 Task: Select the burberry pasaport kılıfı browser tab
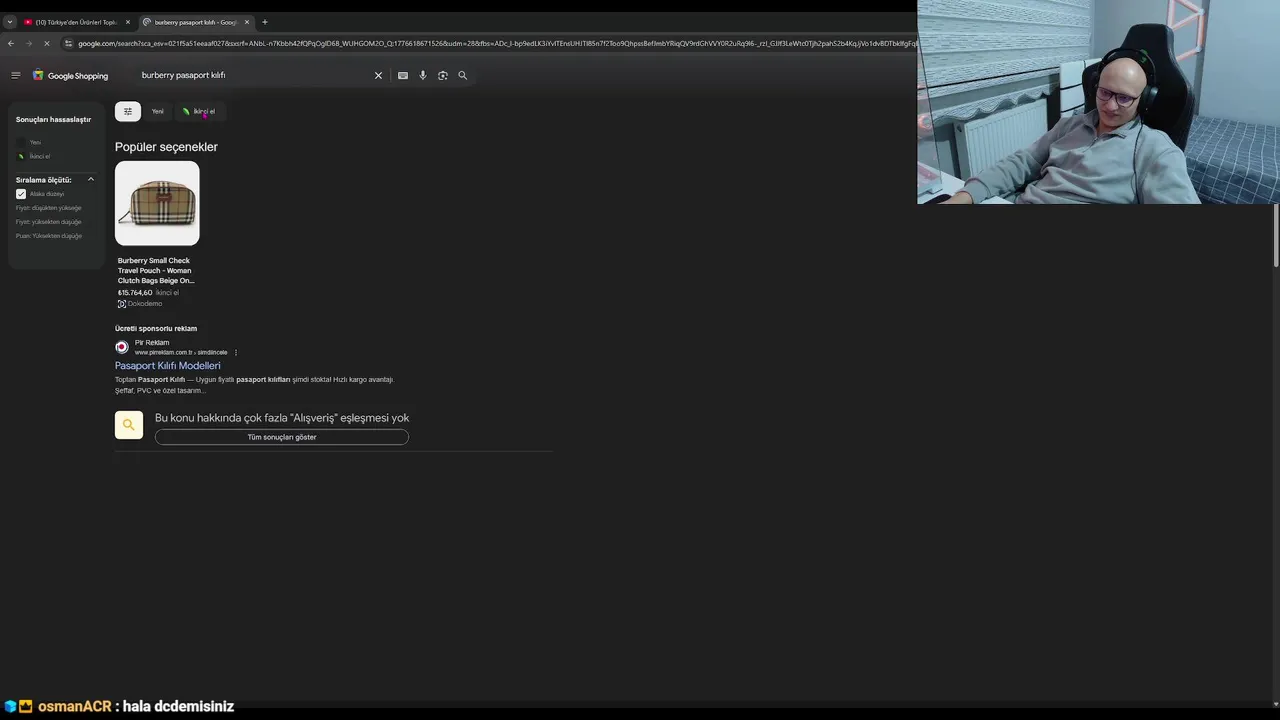point(195,22)
